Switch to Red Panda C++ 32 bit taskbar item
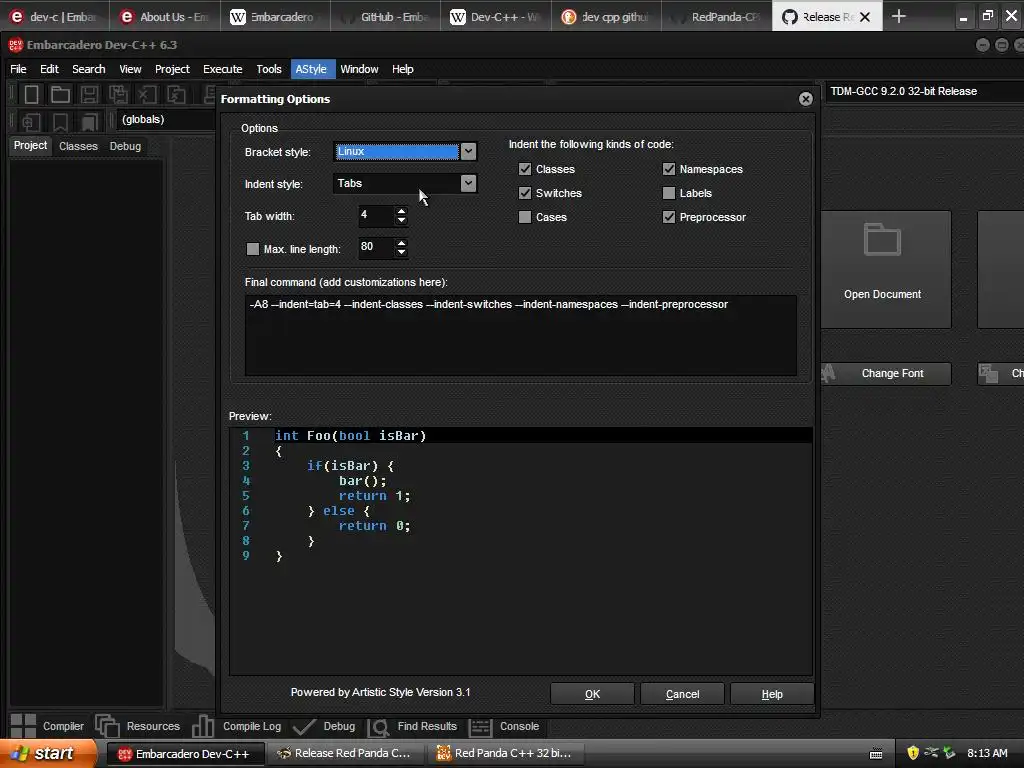This screenshot has height=768, width=1024. click(505, 754)
